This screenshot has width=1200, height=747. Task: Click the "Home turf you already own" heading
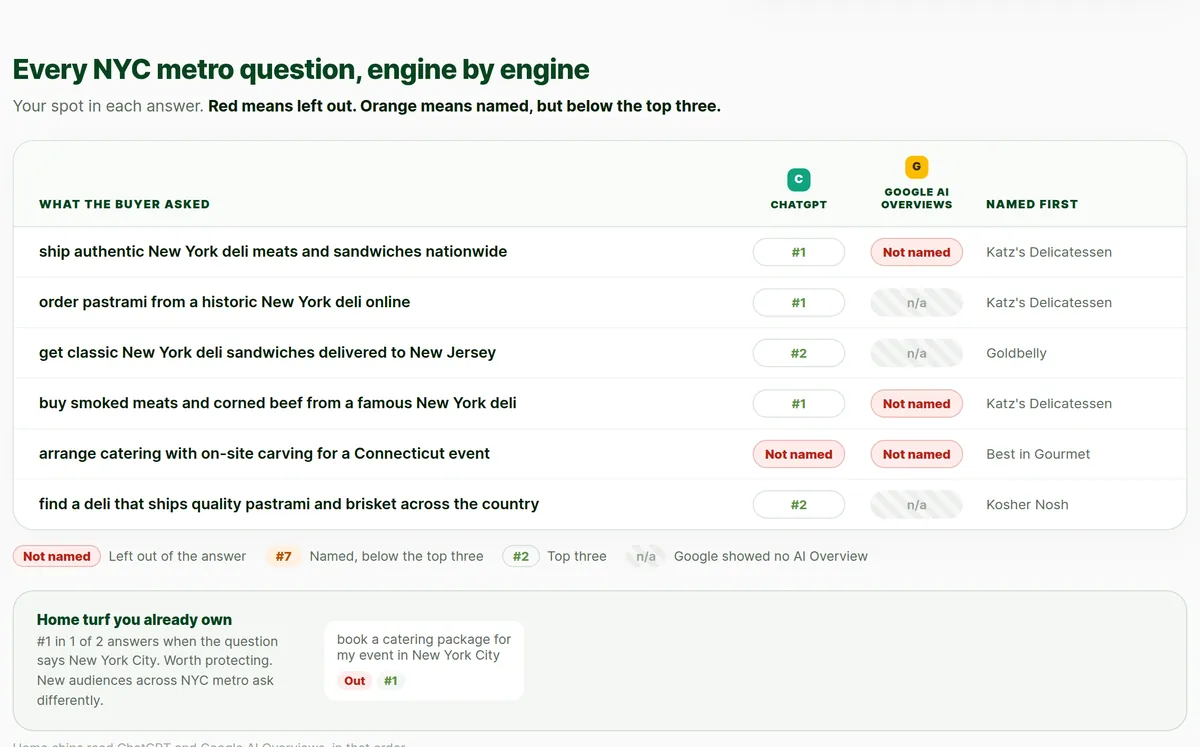[134, 620]
